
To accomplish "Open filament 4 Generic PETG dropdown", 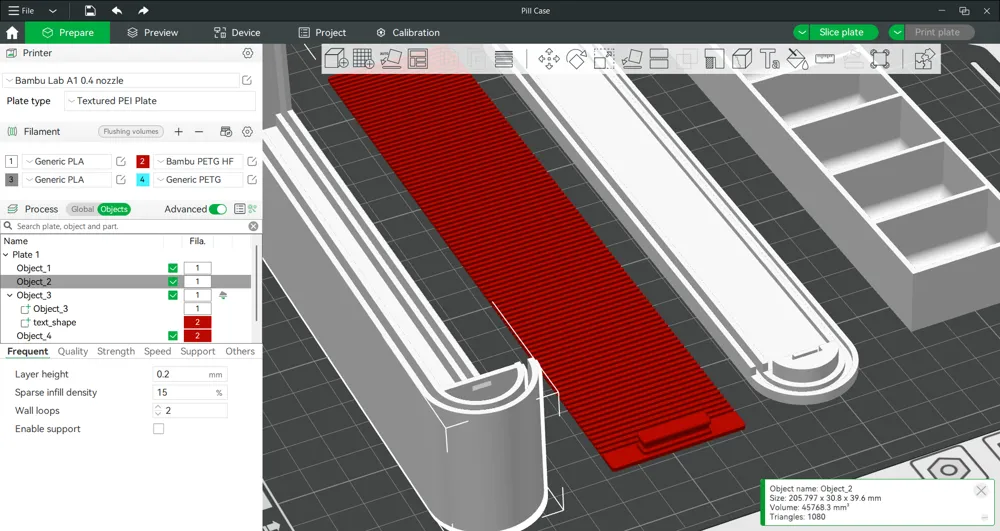I will coord(198,179).
